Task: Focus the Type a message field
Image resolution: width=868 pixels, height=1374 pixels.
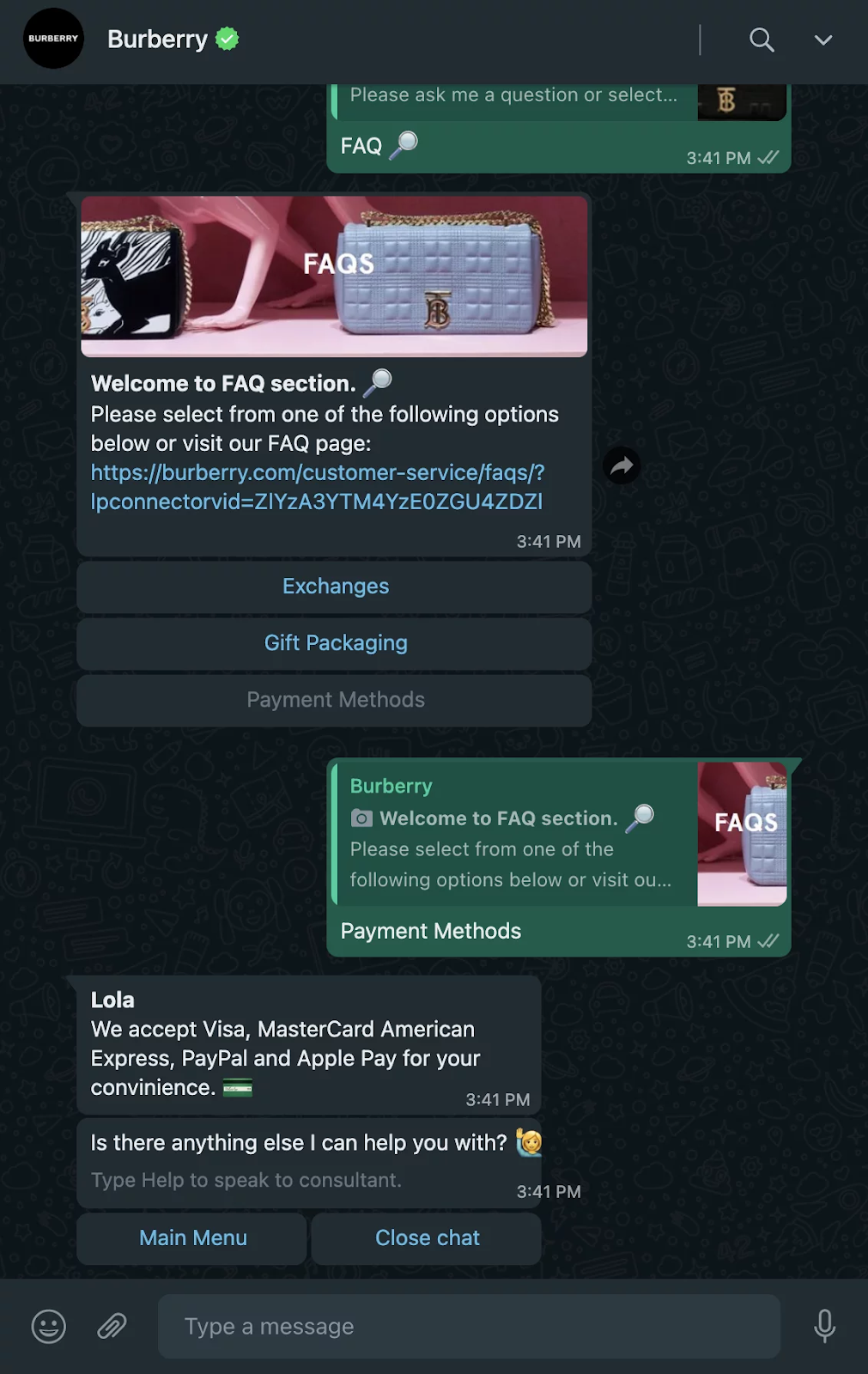Action: tap(469, 1326)
